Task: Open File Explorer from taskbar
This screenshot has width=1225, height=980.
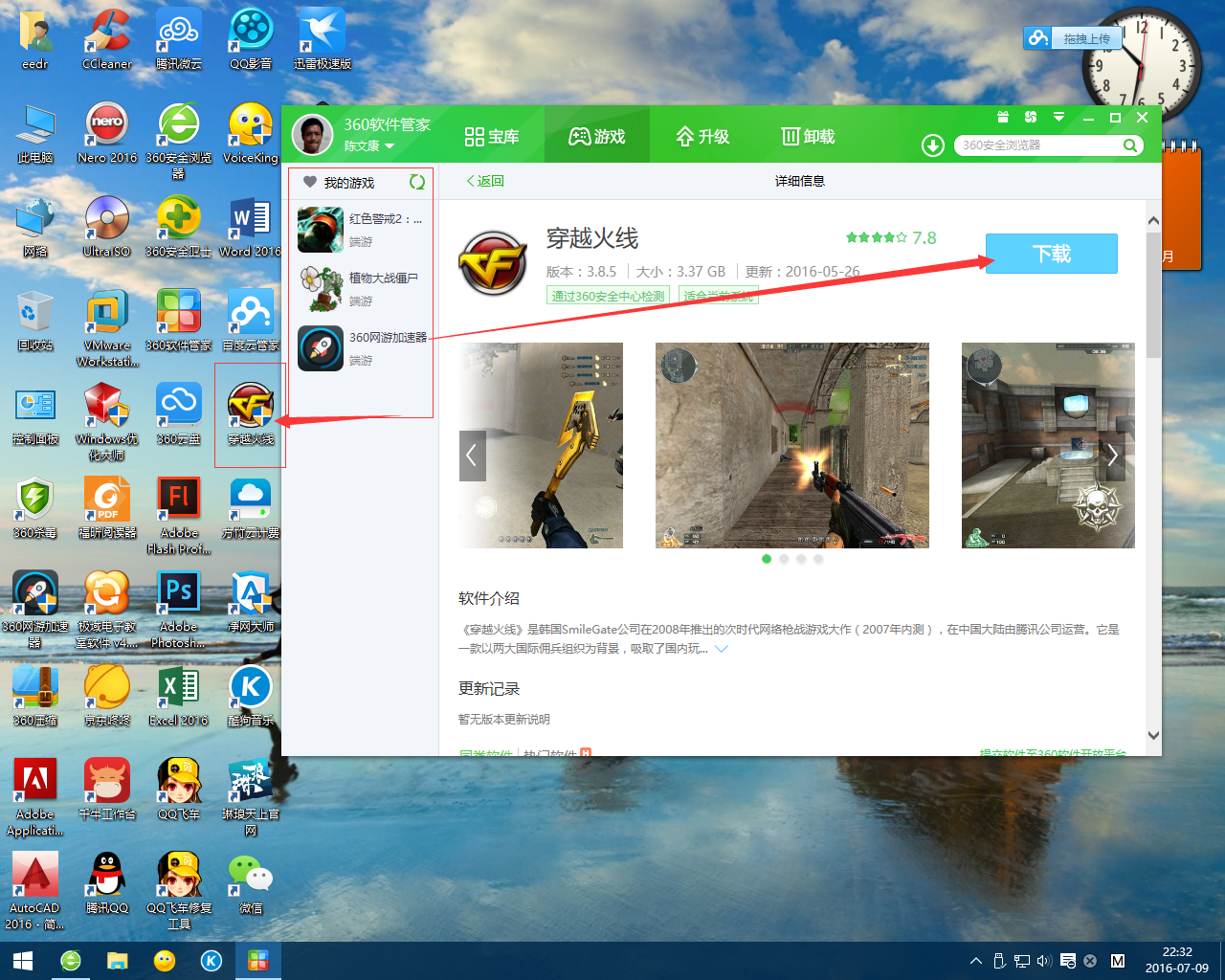Action: point(118,961)
